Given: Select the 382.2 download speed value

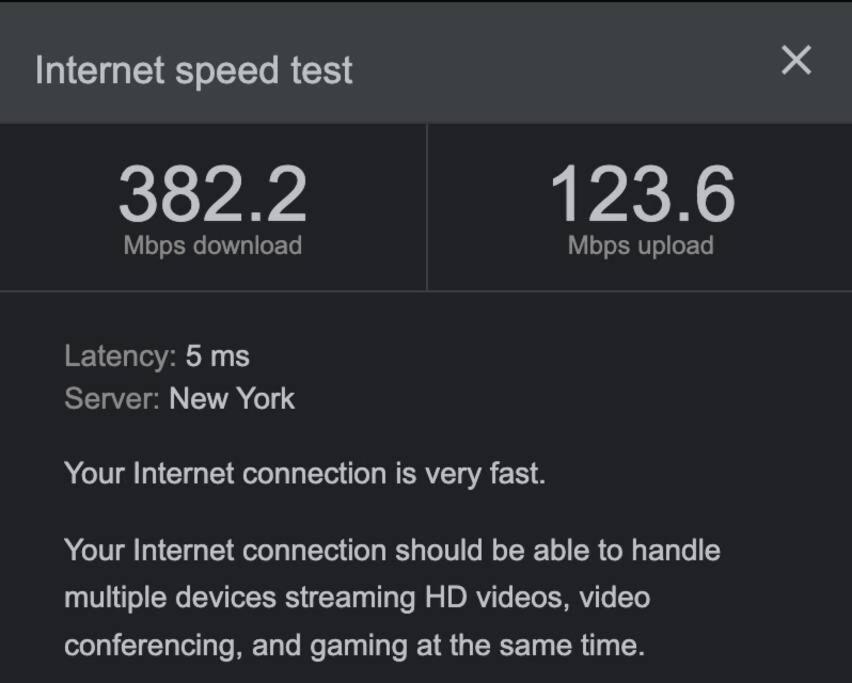Looking at the screenshot, I should point(212,194).
